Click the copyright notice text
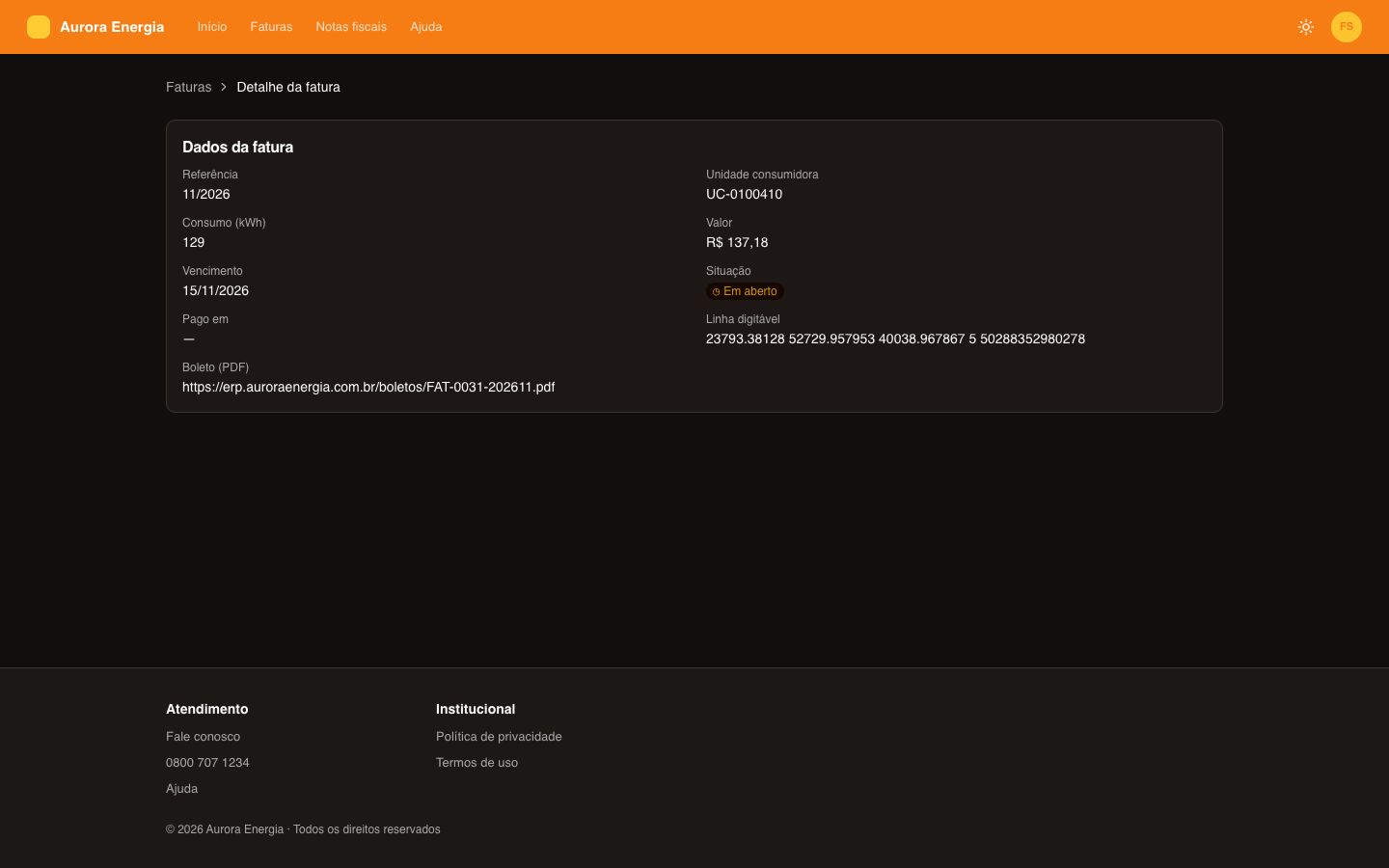This screenshot has height=868, width=1389. tap(303, 829)
